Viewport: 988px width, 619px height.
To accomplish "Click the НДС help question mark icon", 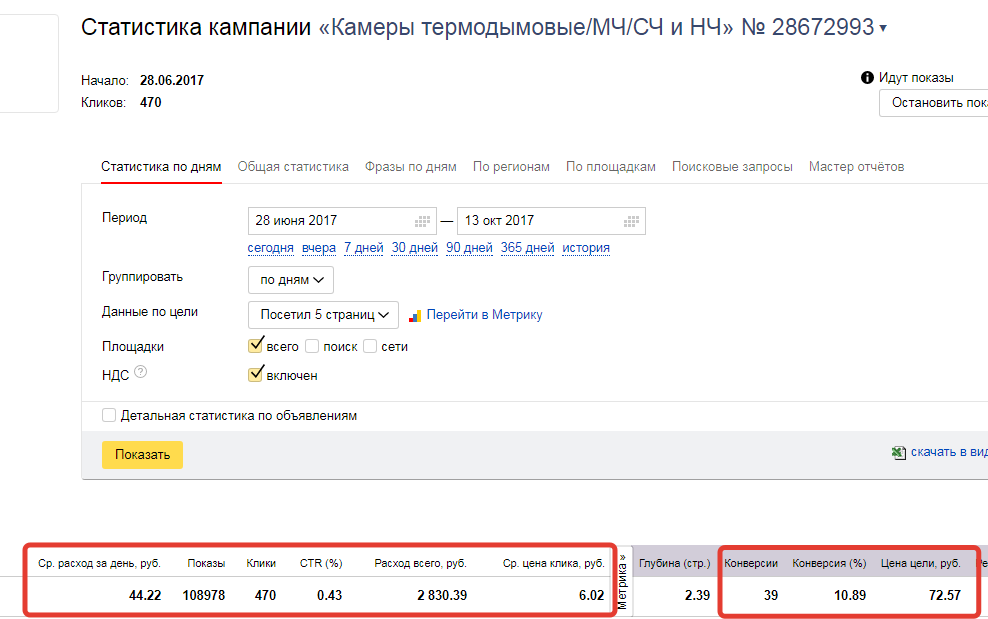I will point(141,372).
